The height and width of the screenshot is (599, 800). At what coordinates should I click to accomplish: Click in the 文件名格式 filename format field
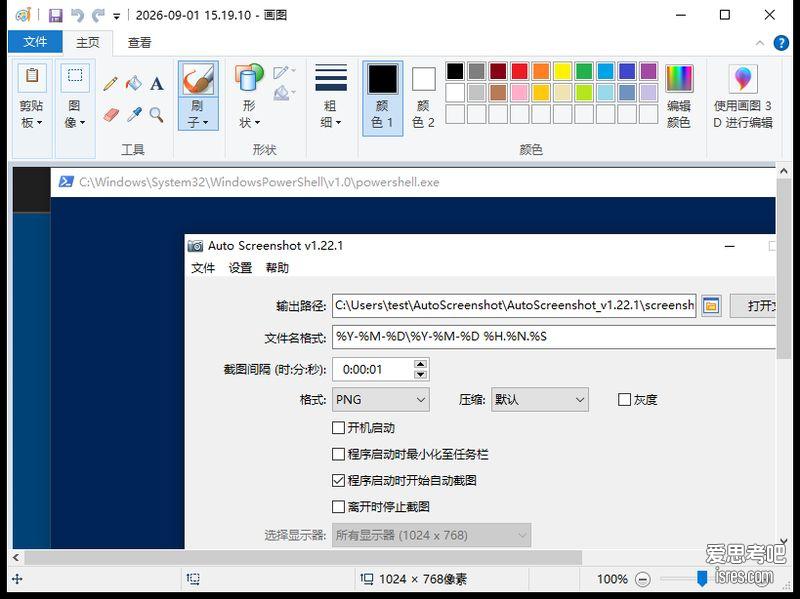[554, 337]
